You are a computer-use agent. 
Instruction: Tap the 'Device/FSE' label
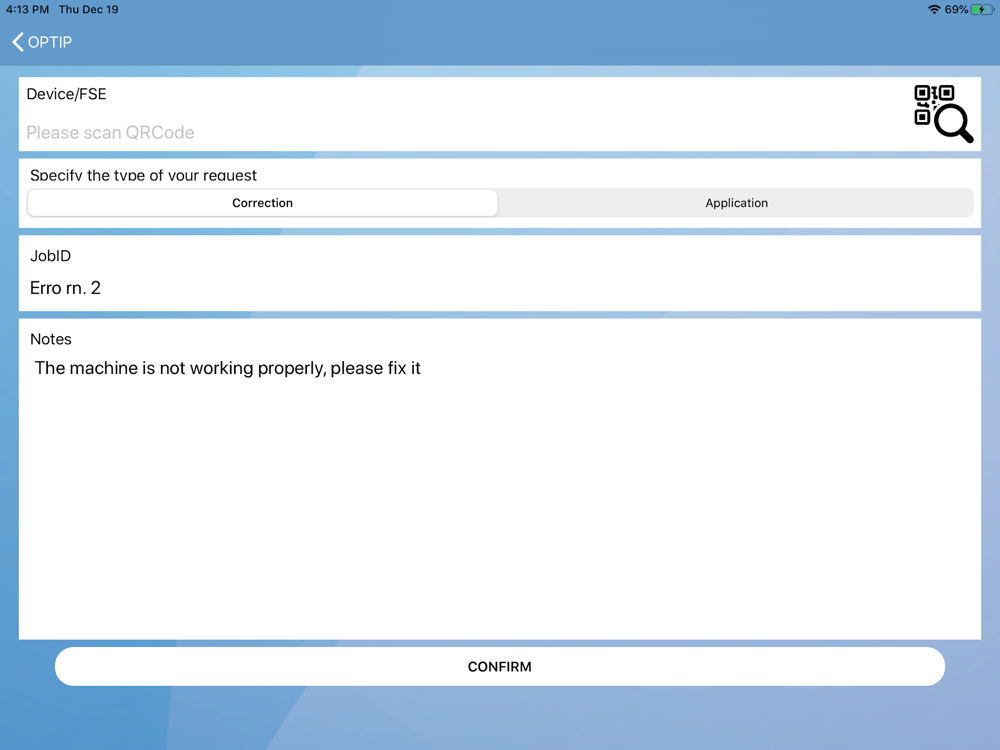pyautogui.click(x=66, y=94)
